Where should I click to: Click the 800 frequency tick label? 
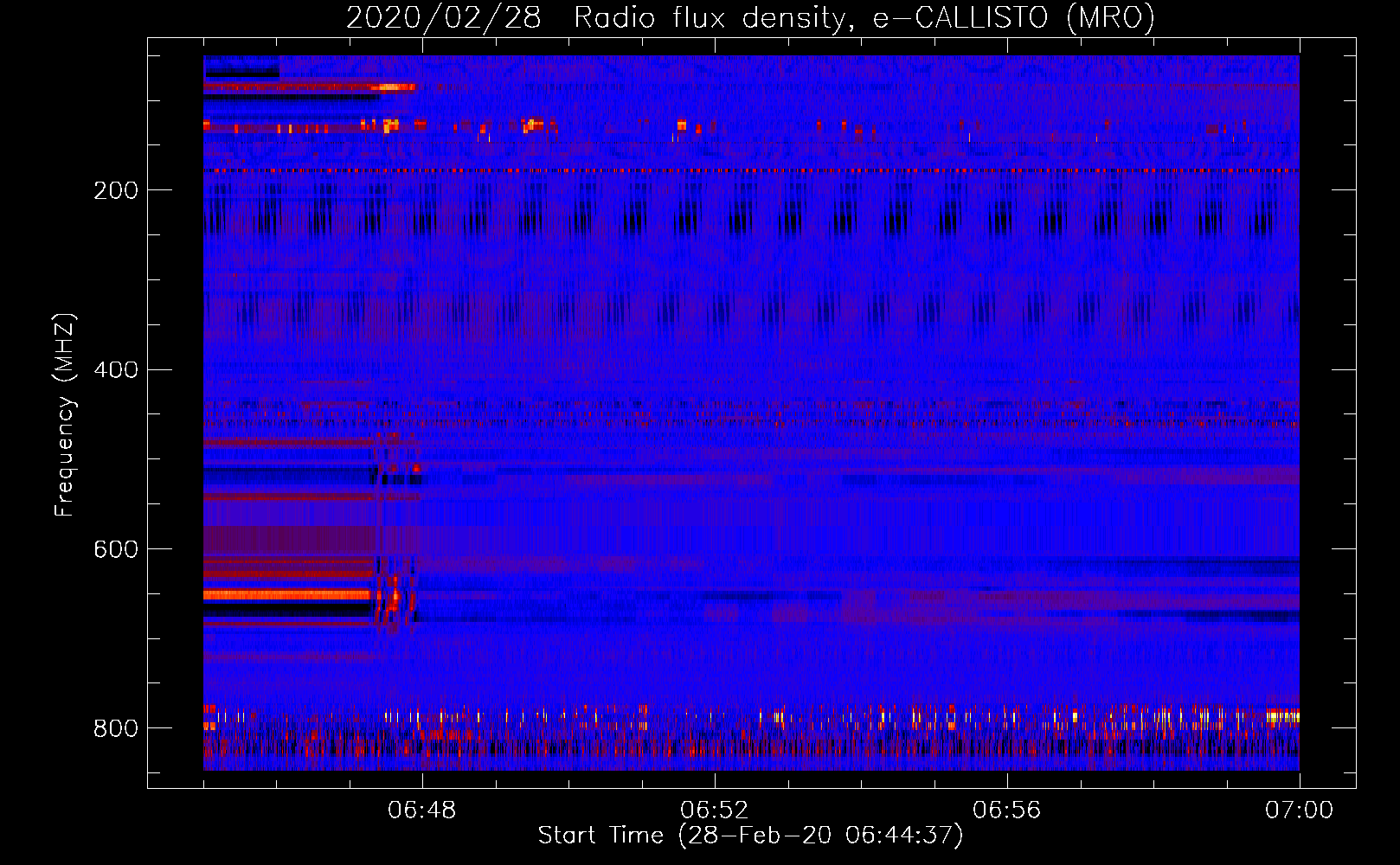pyautogui.click(x=116, y=728)
